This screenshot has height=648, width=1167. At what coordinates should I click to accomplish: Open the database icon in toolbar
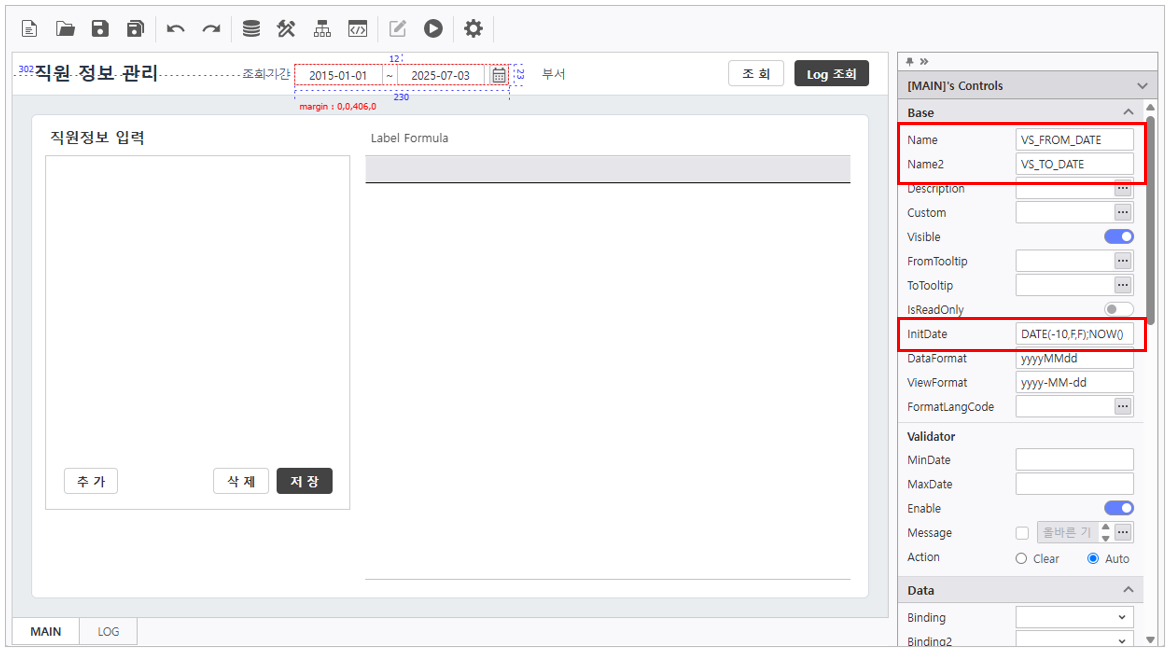click(x=251, y=29)
